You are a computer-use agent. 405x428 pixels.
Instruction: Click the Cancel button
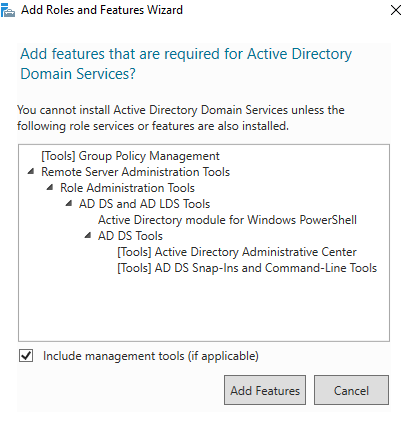click(351, 390)
